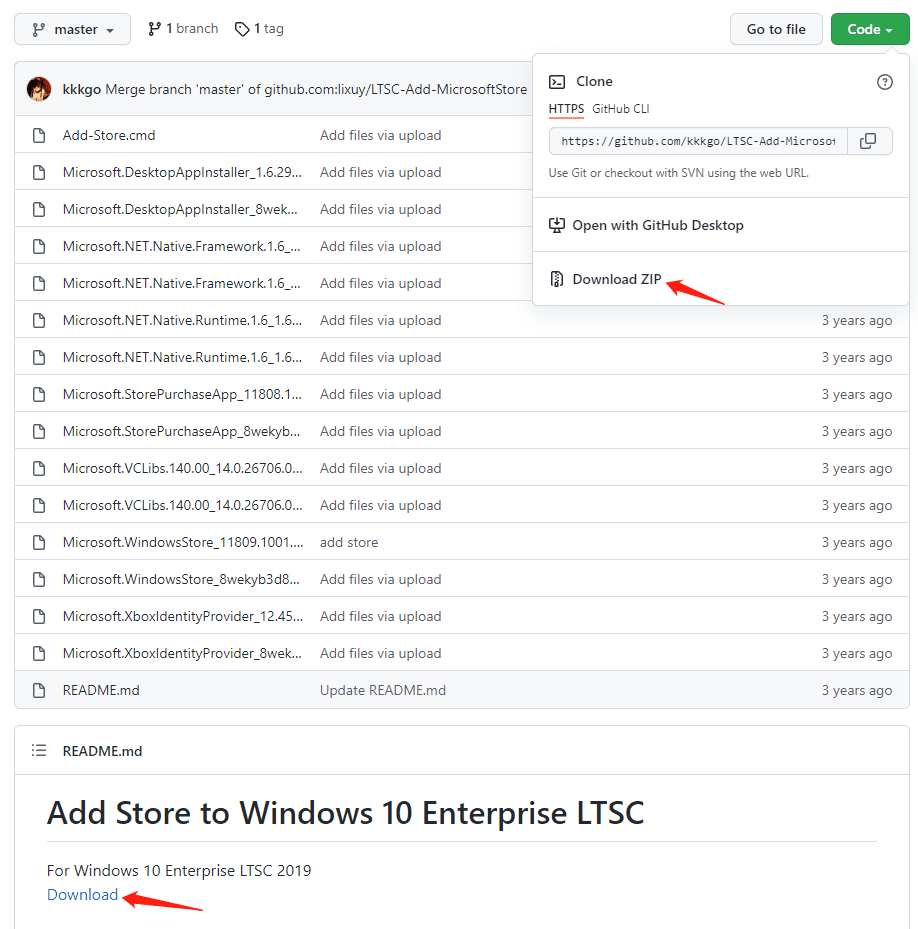Screen dimensions: 918x929
Task: Open Microsoft.XboxIdentityProvider_8wek... file
Action: 182,653
